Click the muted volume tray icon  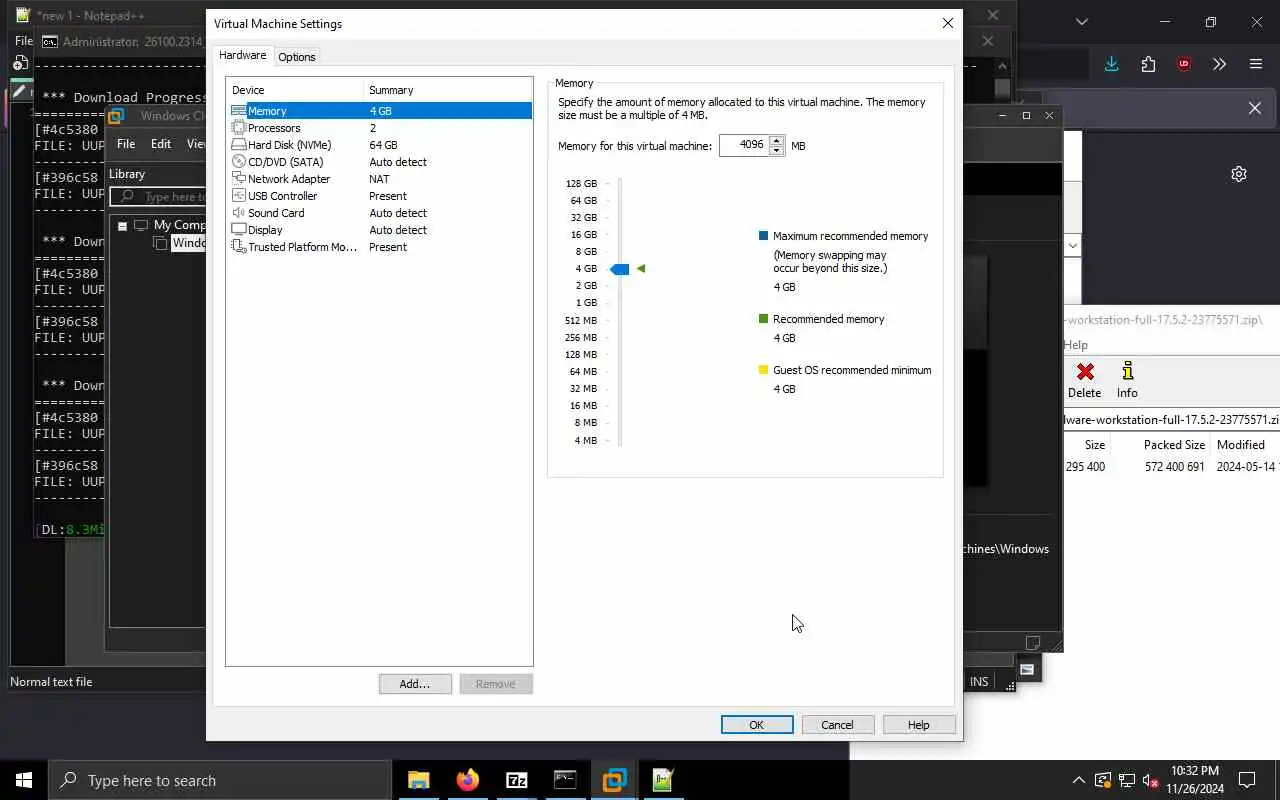(1151, 780)
